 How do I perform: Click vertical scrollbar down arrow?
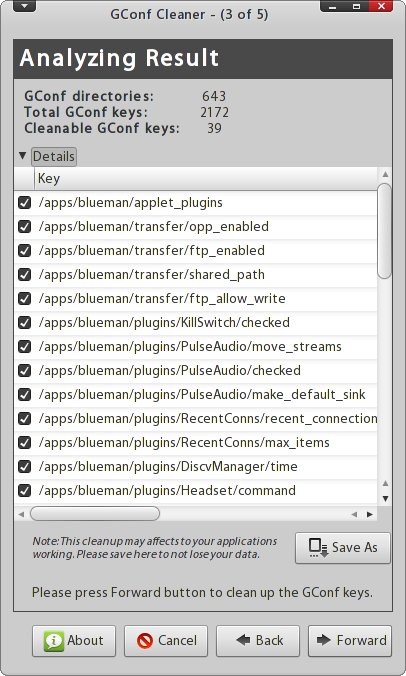[386, 499]
